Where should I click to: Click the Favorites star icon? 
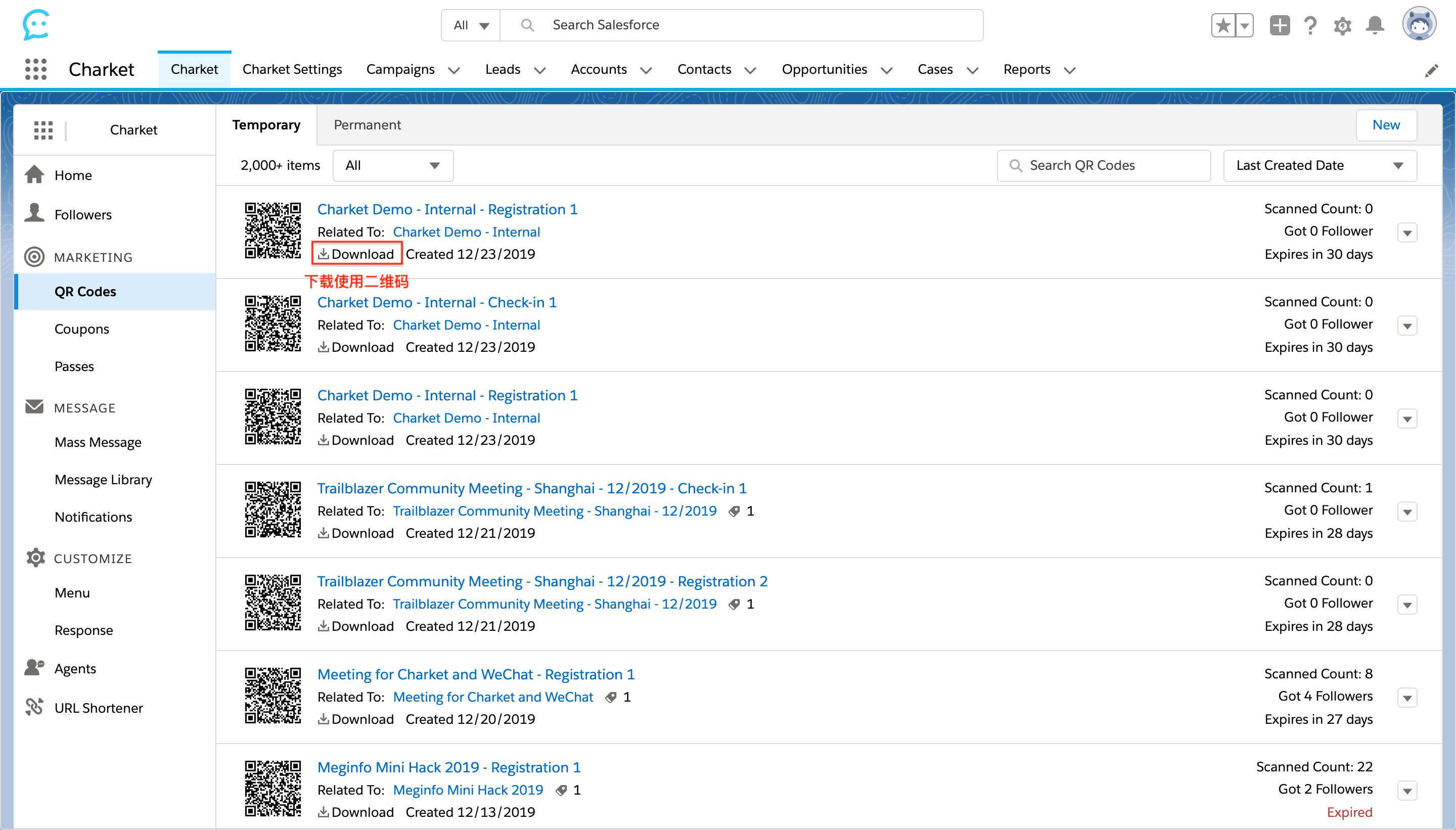point(1223,25)
